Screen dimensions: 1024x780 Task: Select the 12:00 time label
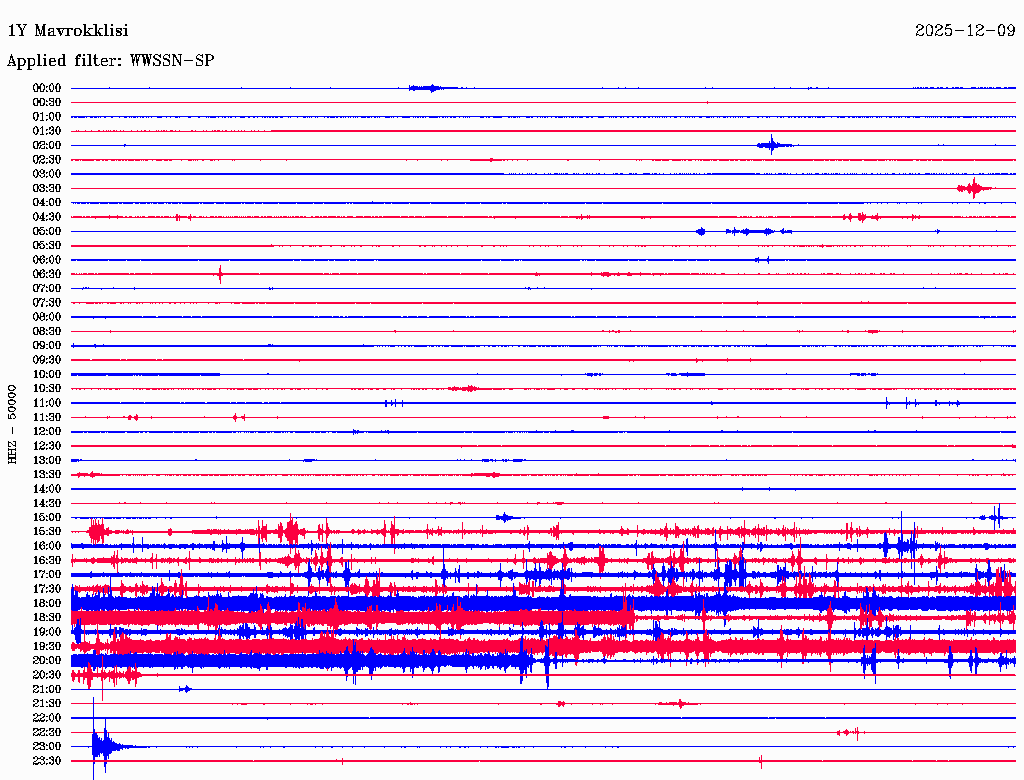click(x=47, y=432)
